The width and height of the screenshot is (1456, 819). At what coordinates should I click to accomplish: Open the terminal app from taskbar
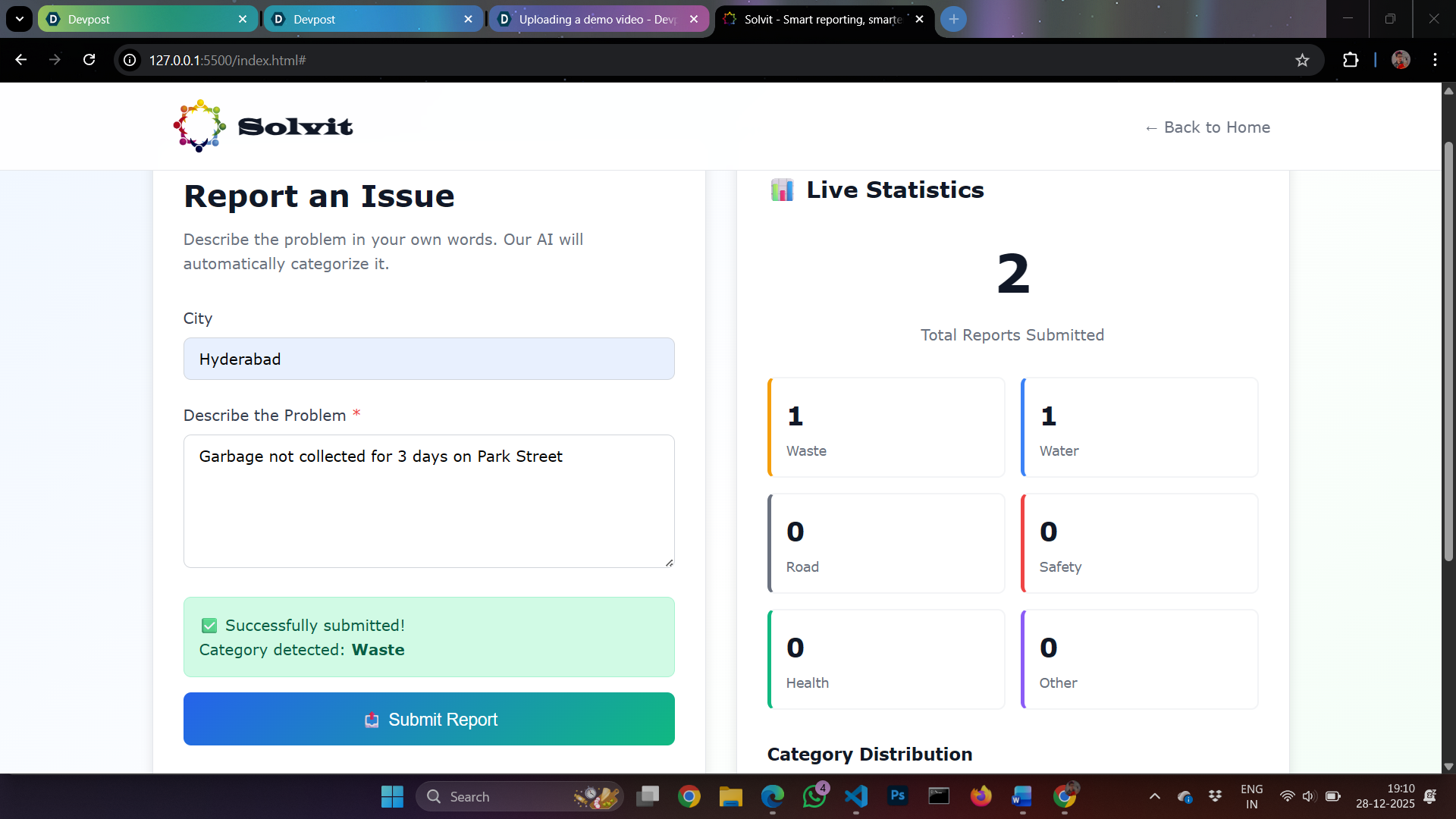(x=939, y=796)
